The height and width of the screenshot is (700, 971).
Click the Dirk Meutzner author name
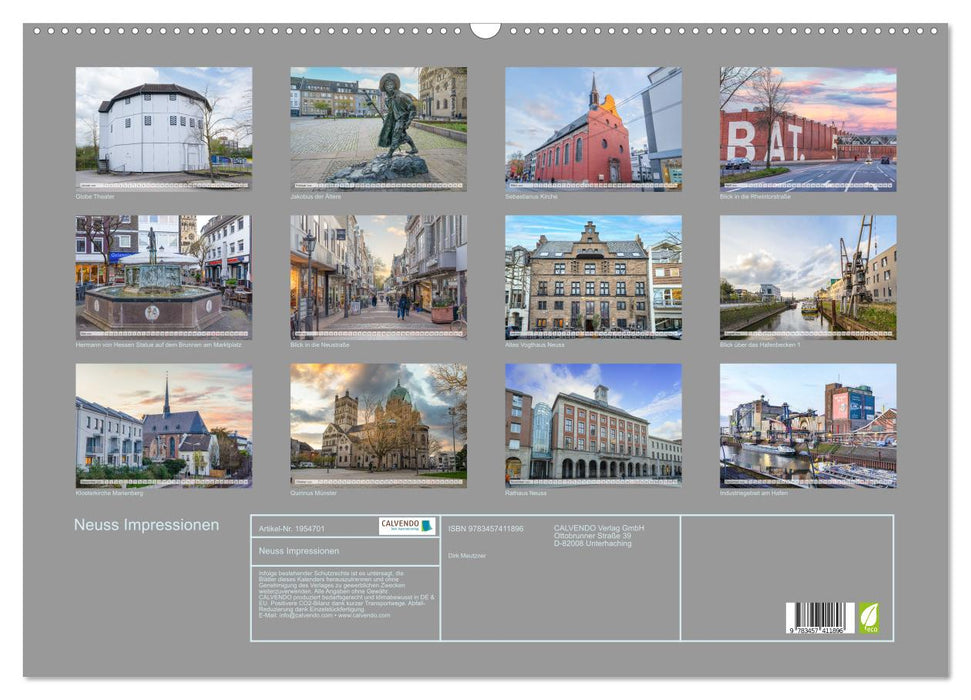(466, 556)
